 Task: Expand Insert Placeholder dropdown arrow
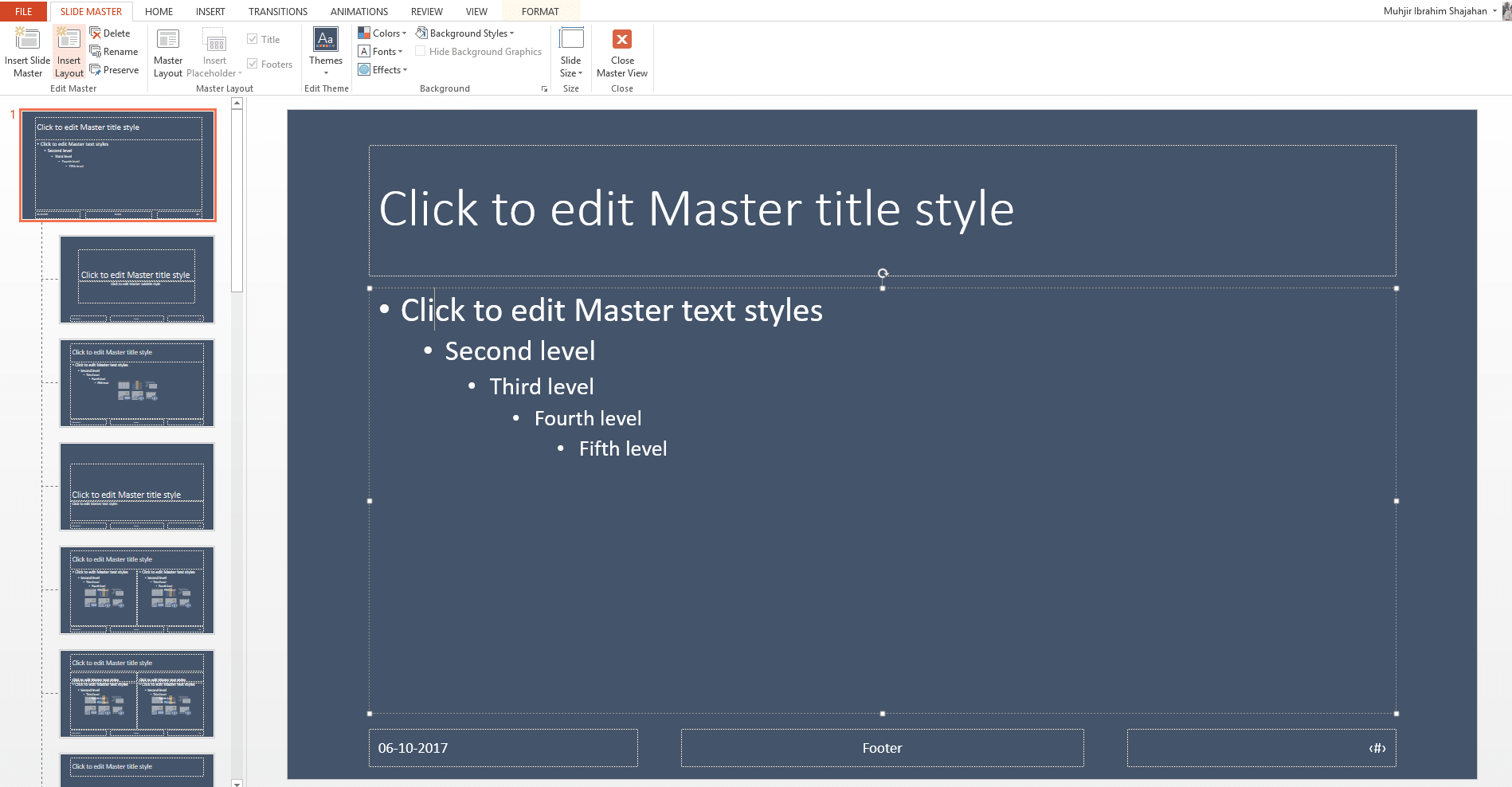pos(240,73)
